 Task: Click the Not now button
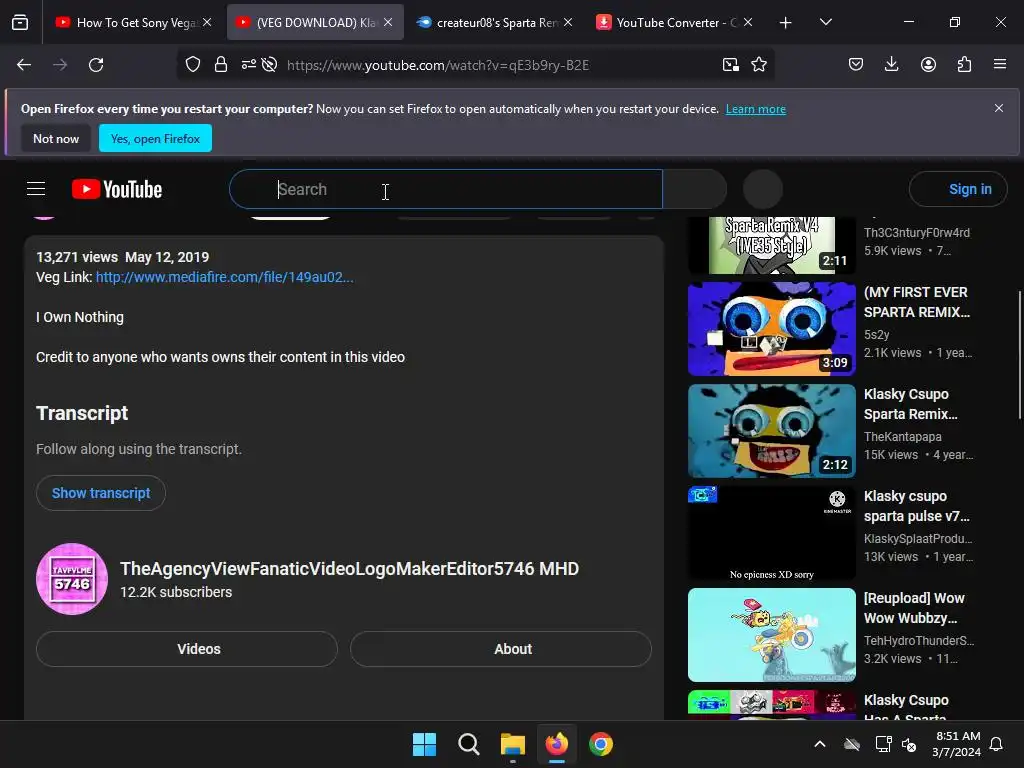point(56,138)
